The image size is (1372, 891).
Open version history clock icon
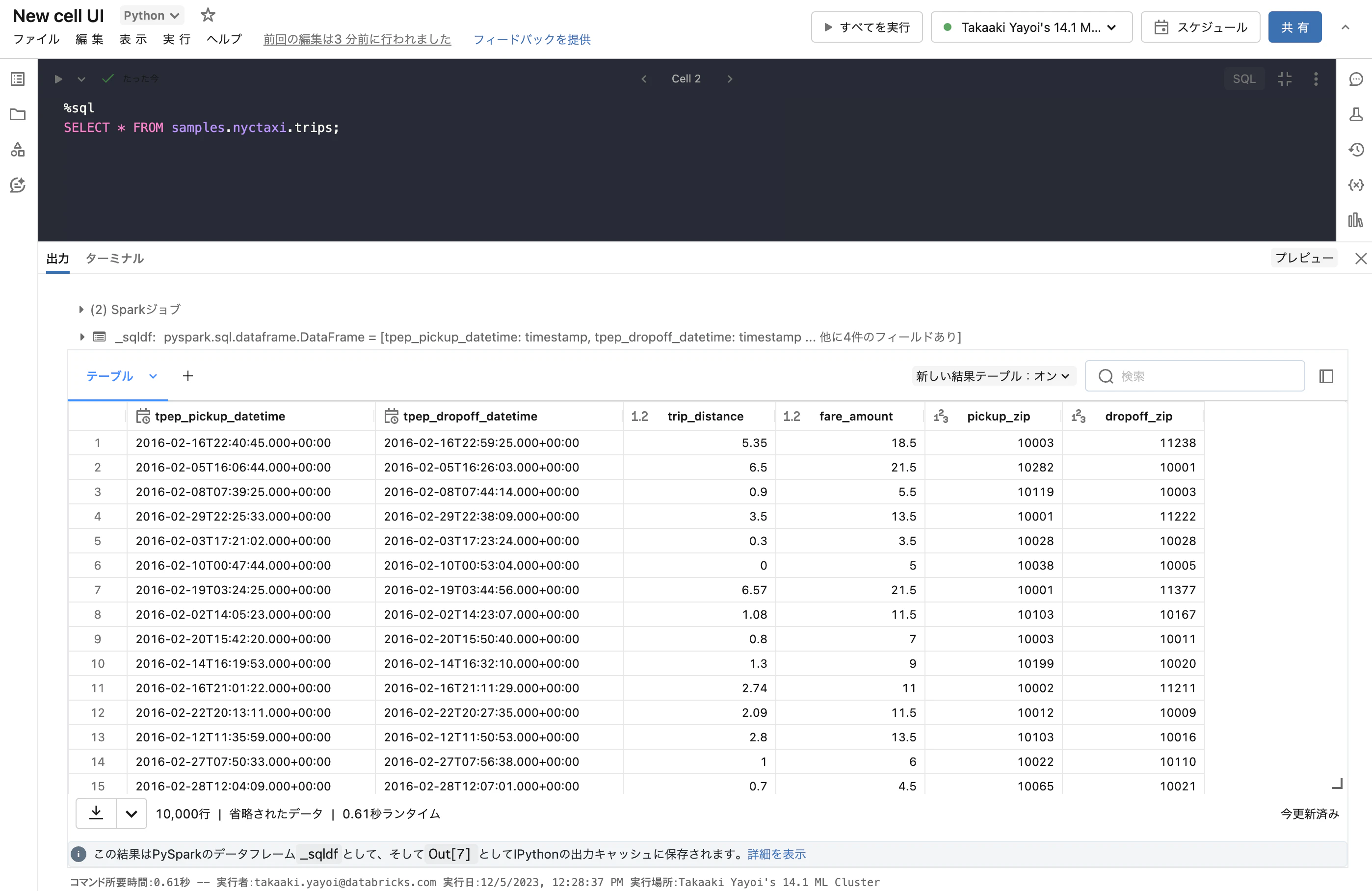pyautogui.click(x=1356, y=150)
